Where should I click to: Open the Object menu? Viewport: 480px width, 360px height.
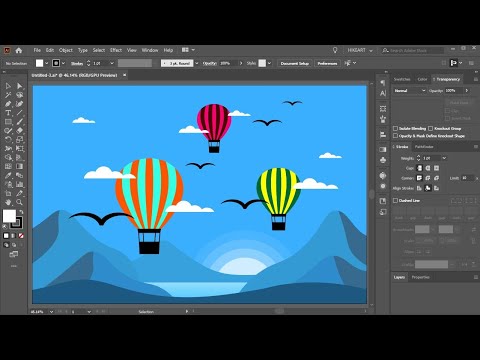[x=66, y=50]
